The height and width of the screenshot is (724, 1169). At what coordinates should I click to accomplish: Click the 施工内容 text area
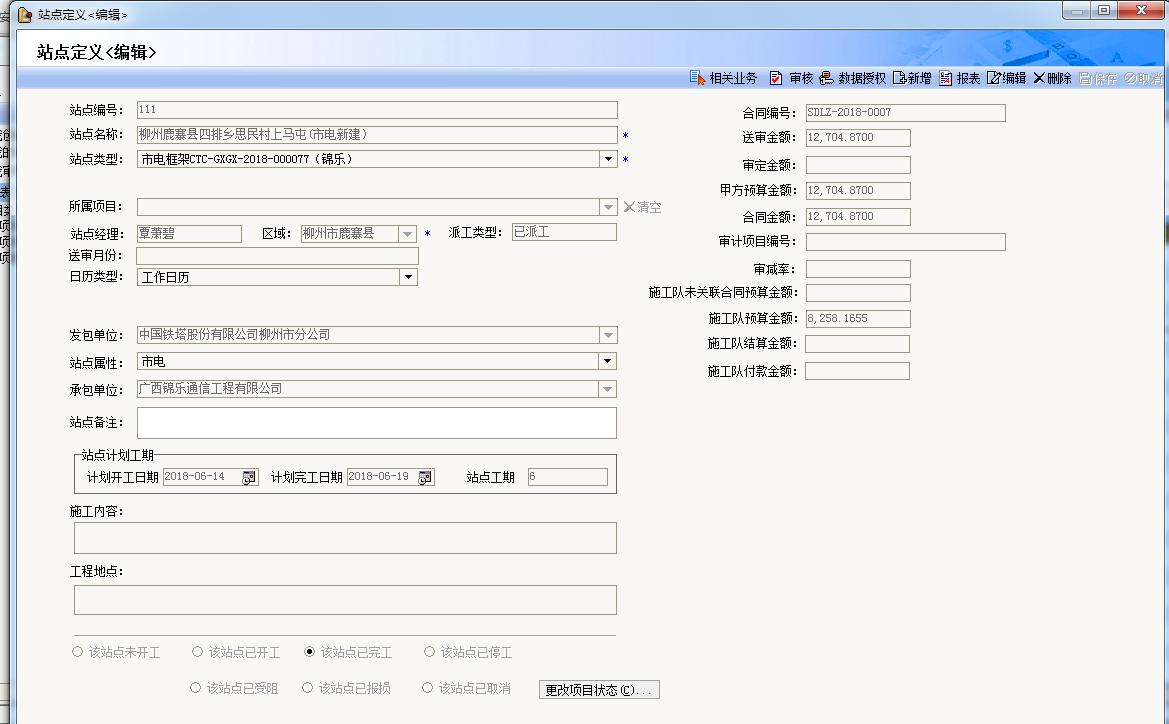[345, 538]
